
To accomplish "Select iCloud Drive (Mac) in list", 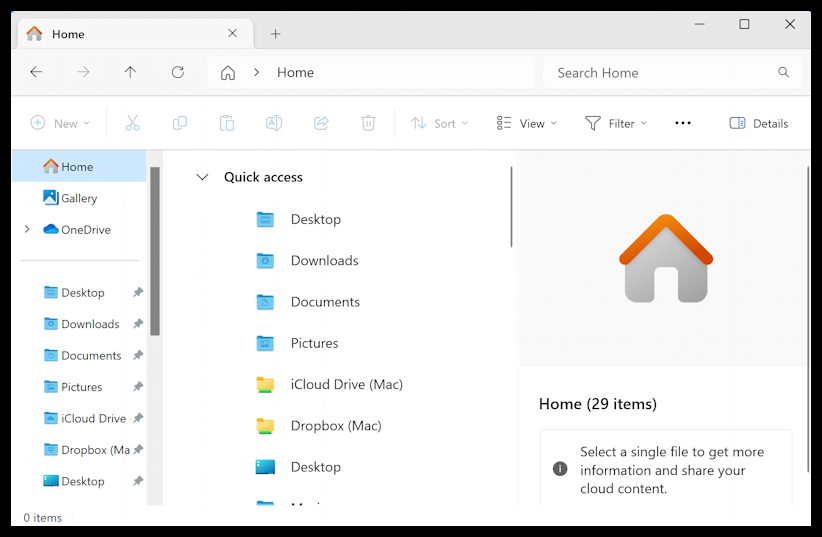I will [329, 384].
